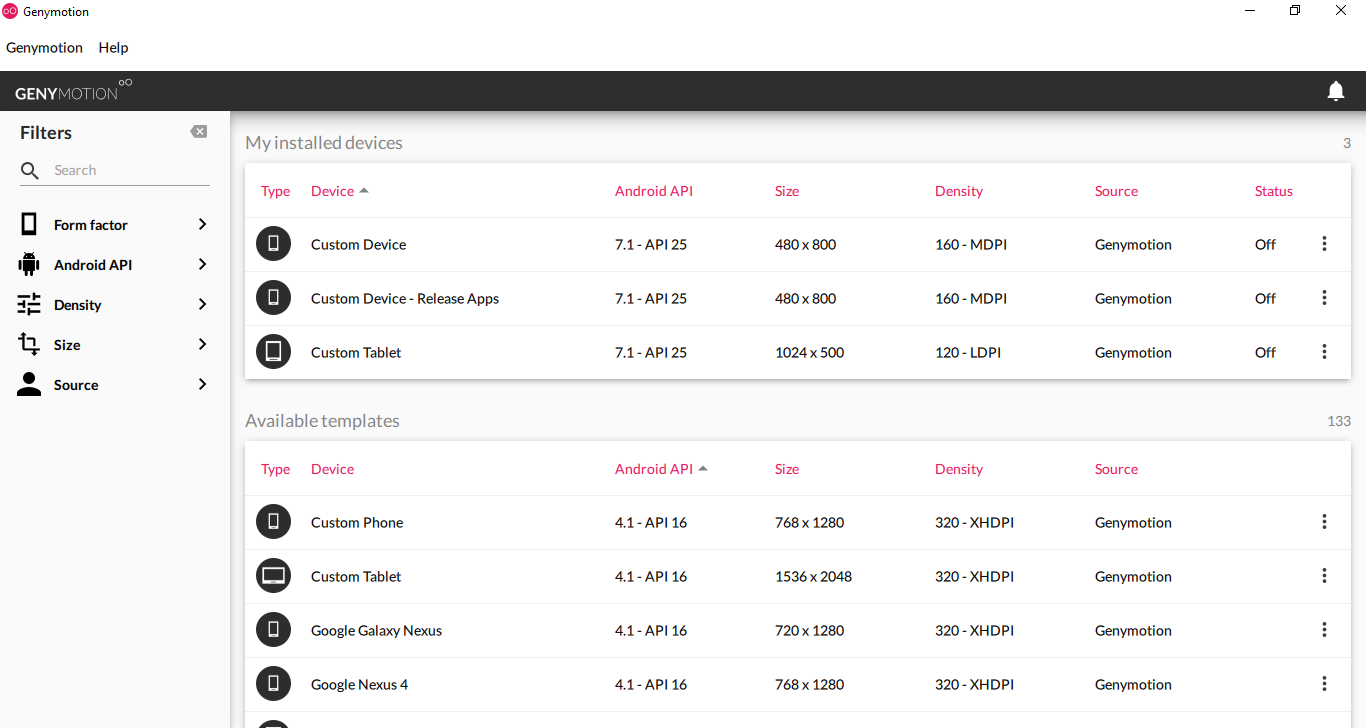1366x728 pixels.
Task: Click the Android API robot icon
Action: click(x=29, y=264)
